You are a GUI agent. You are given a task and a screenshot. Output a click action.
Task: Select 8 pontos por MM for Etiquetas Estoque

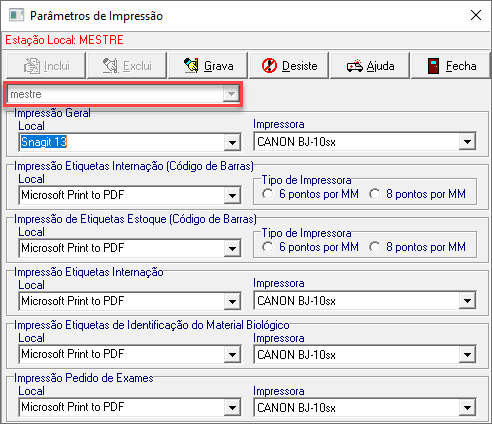[375, 247]
